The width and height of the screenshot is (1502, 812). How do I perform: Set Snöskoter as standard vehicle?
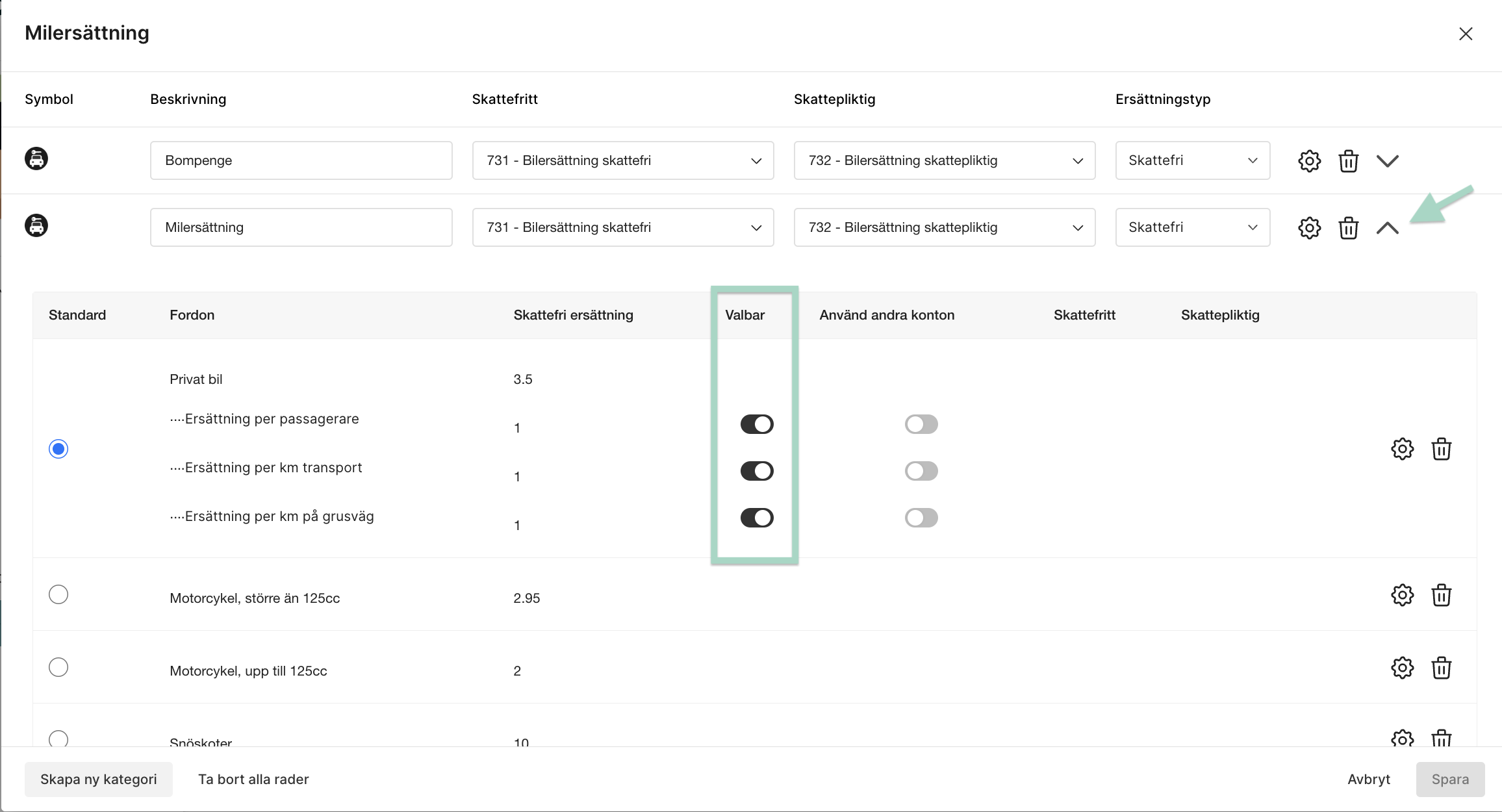pyautogui.click(x=58, y=739)
